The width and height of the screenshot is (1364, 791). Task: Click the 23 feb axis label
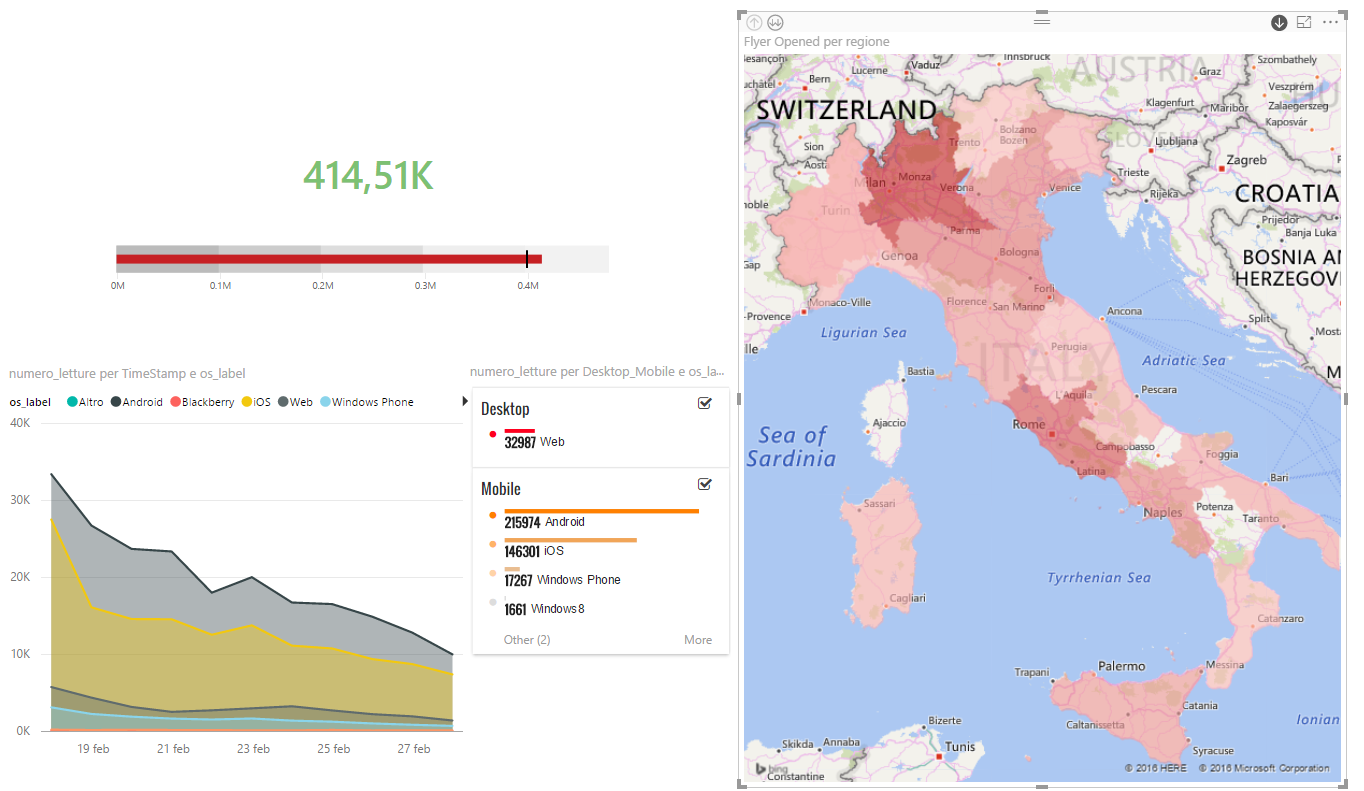pyautogui.click(x=253, y=749)
